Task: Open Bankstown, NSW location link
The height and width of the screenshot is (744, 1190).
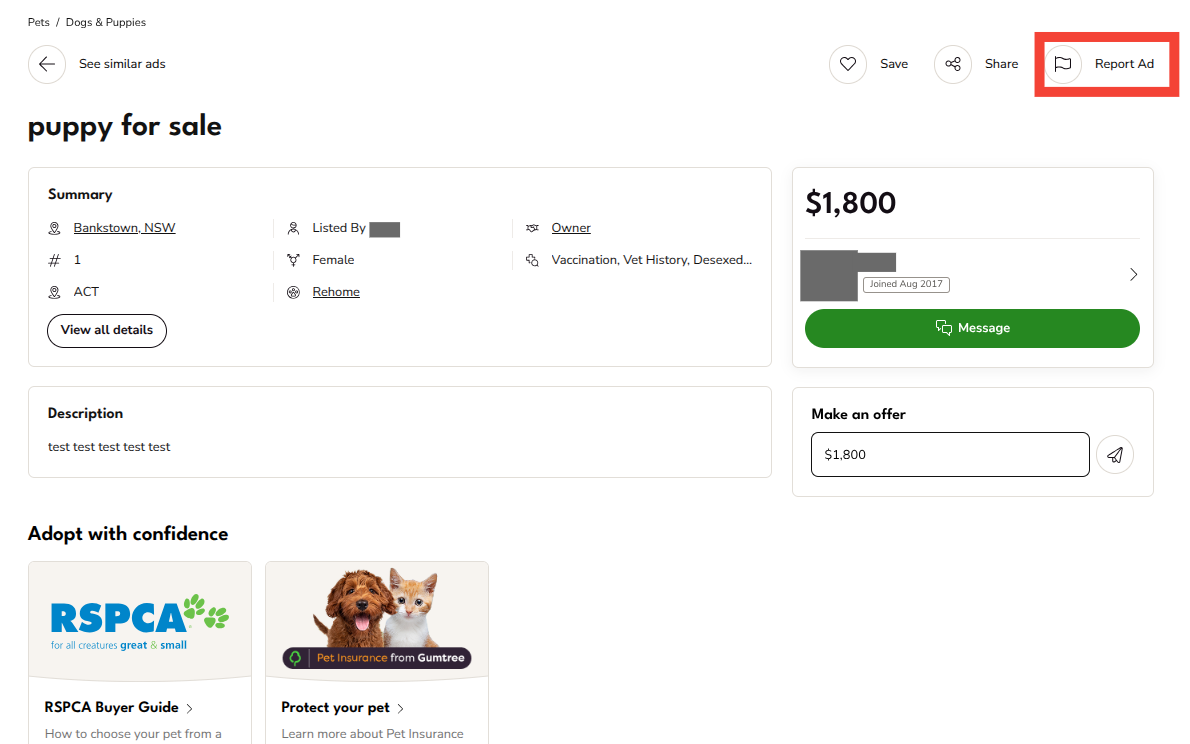Action: pyautogui.click(x=124, y=228)
